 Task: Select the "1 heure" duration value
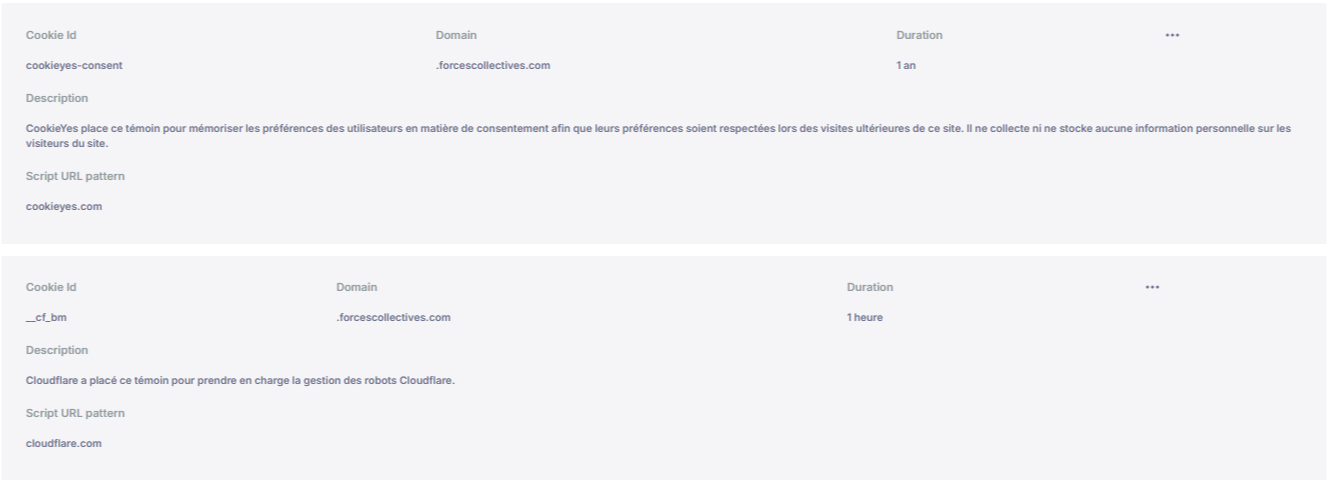(865, 318)
